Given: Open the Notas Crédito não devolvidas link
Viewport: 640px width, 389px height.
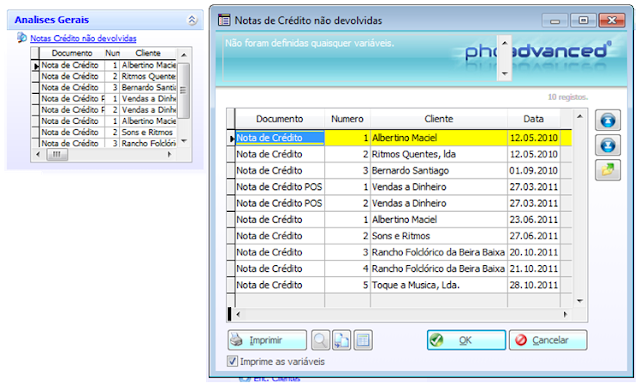Looking at the screenshot, I should (83, 38).
